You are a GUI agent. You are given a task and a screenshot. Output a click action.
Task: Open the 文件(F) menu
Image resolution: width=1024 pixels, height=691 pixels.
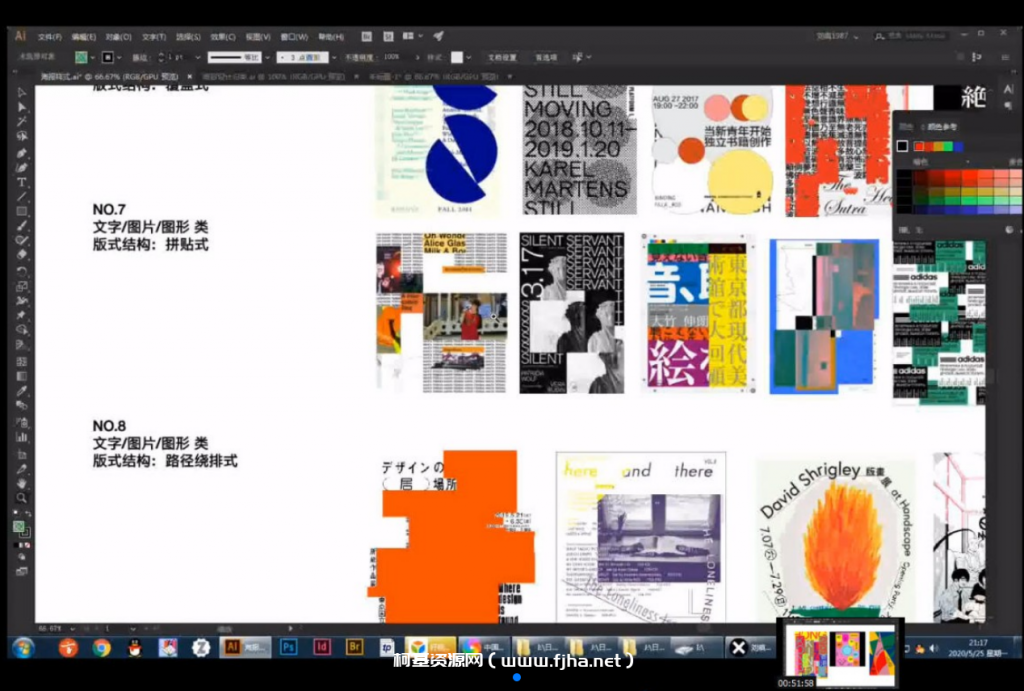pos(50,37)
